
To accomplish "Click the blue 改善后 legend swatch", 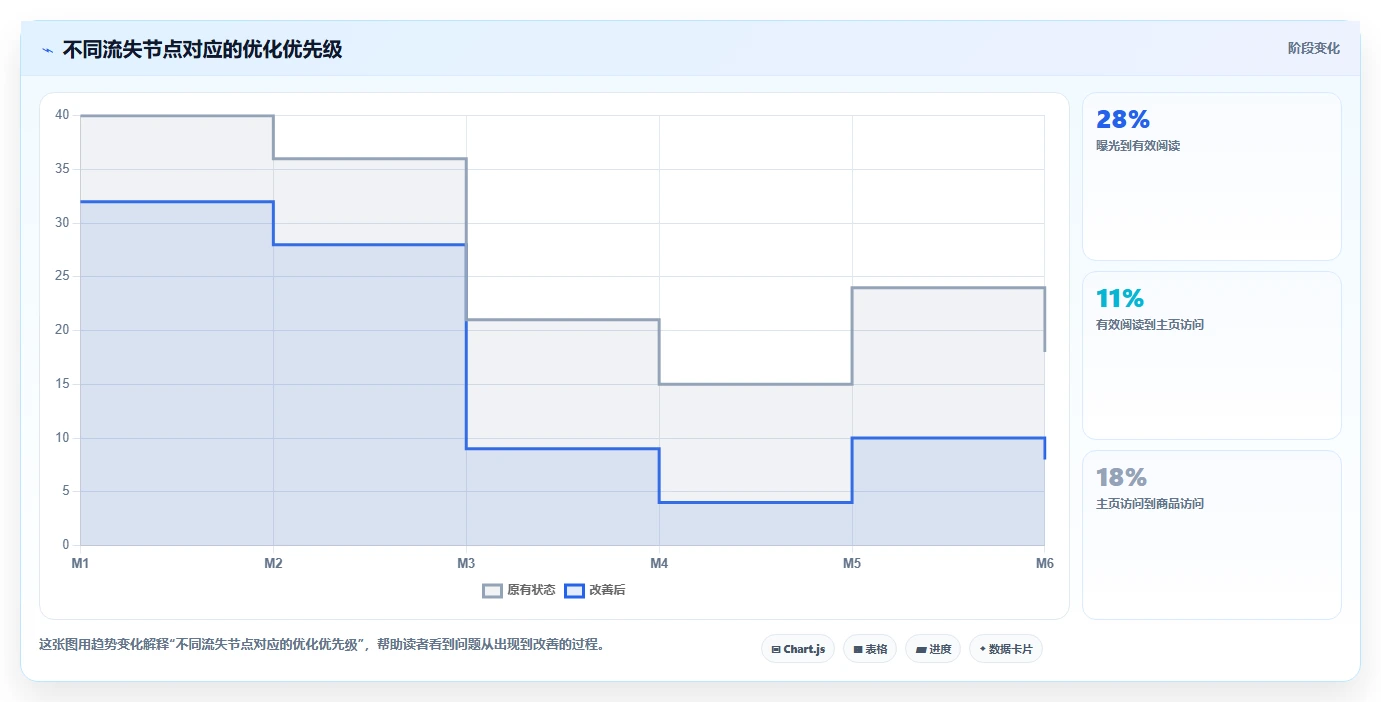I will click(574, 590).
